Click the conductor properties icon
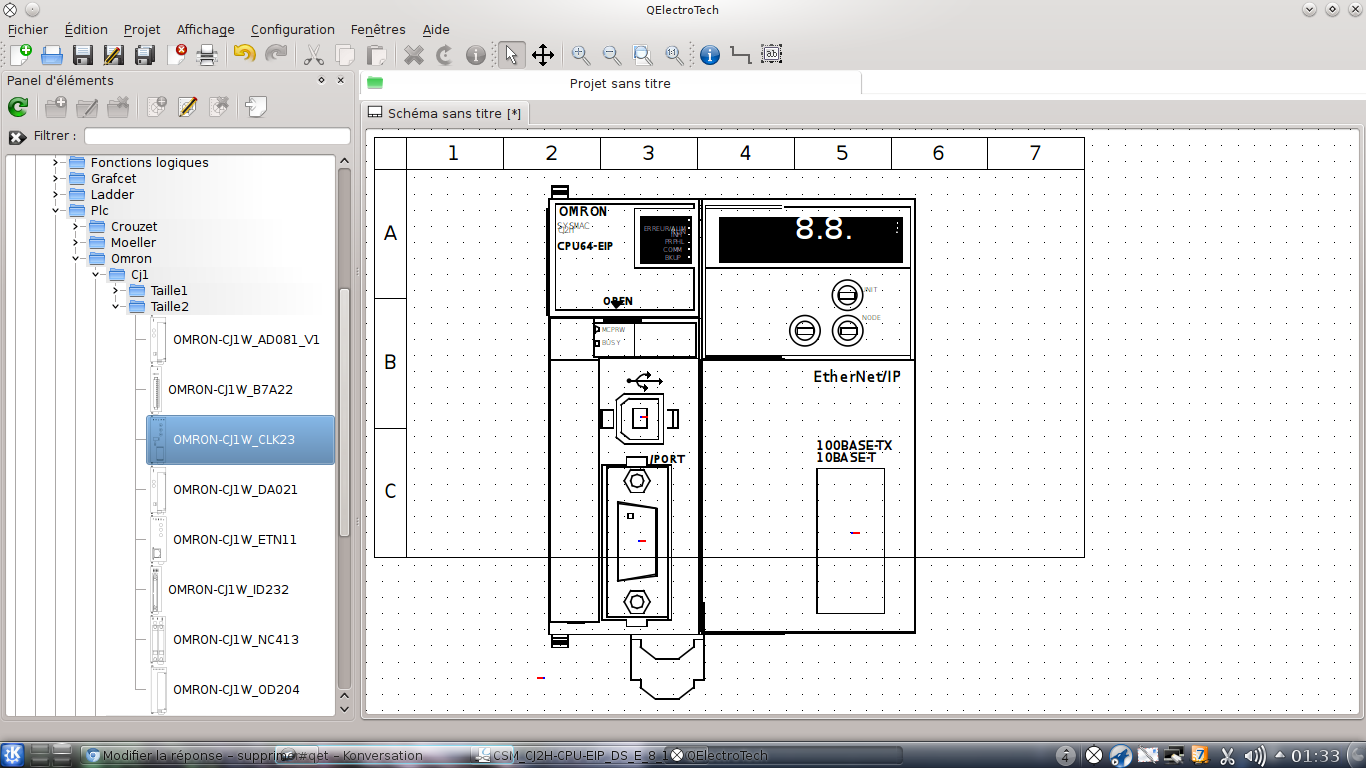1366x768 pixels. pos(741,55)
